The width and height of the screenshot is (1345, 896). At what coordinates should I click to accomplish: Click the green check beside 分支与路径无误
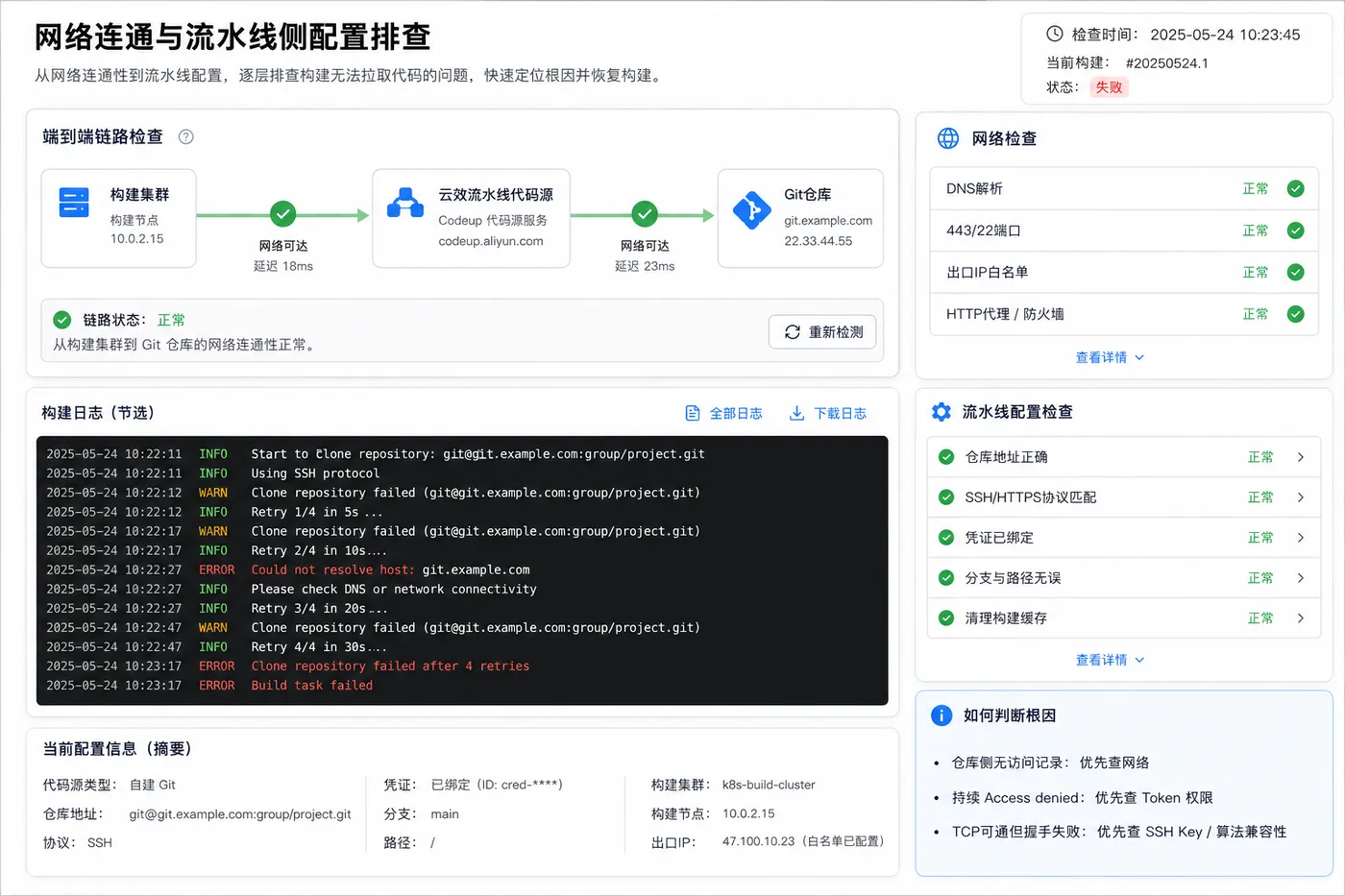[946, 578]
